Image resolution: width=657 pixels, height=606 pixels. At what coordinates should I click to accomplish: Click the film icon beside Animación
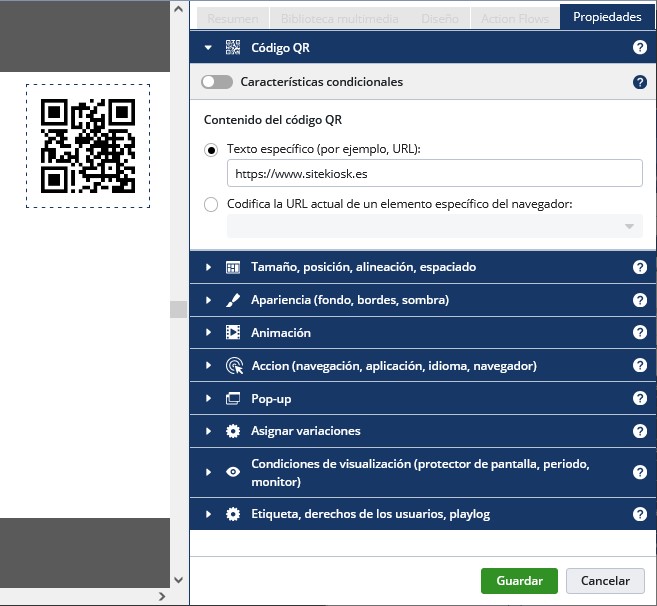233,333
